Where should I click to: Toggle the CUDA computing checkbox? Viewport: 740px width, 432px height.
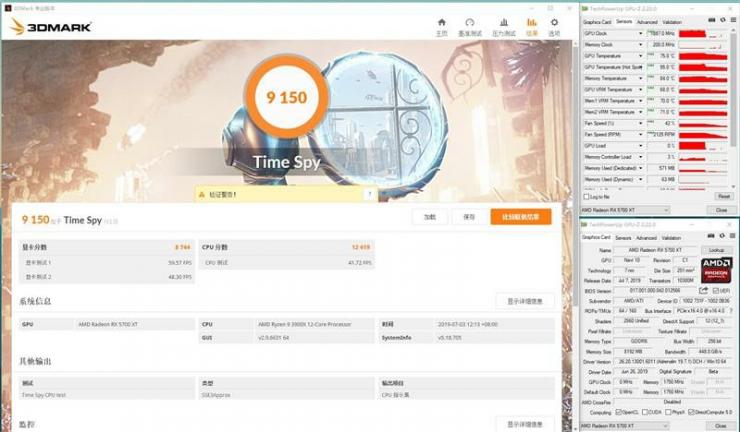point(645,412)
